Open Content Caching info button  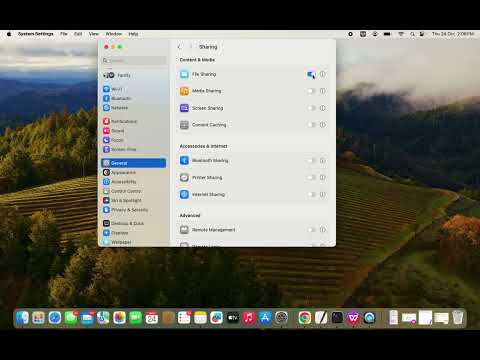click(323, 124)
